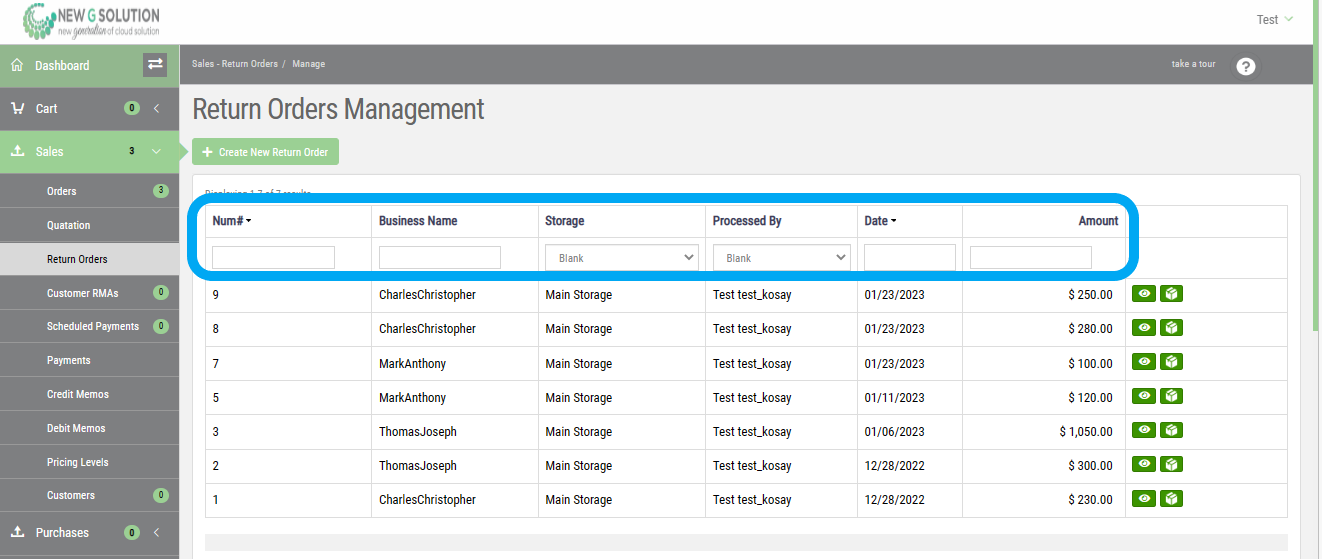Click the box icon for order 3
The width and height of the screenshot is (1322, 559).
[x=1171, y=430]
